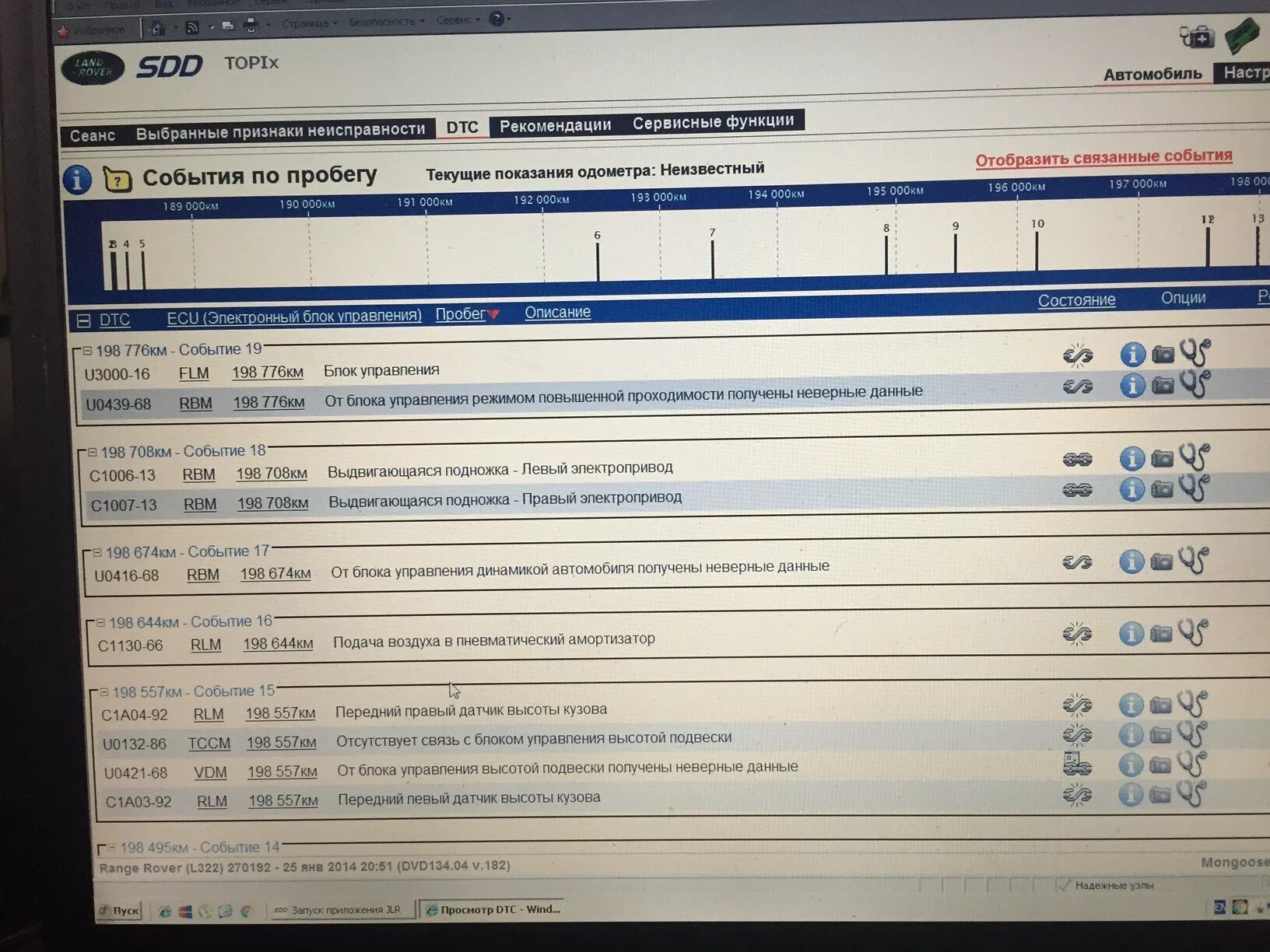The width and height of the screenshot is (1270, 952).
Task: Open info icon for U0416-68 row
Action: pos(1131,562)
